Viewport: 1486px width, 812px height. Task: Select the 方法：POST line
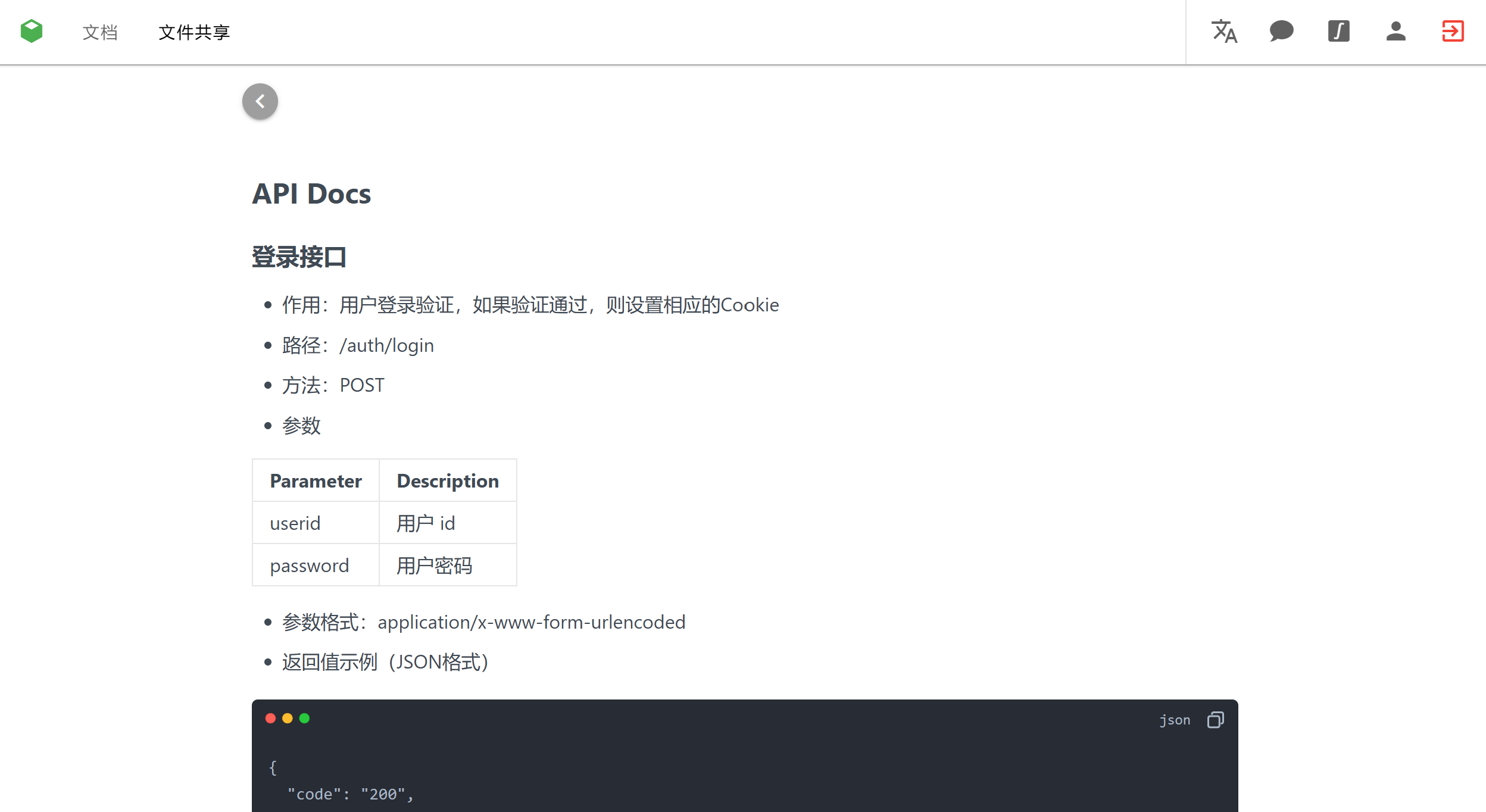tap(333, 385)
